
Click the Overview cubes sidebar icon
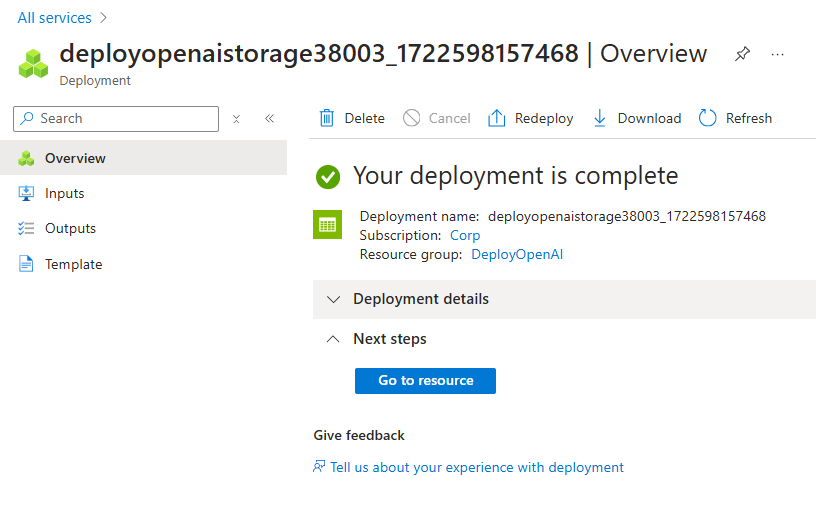[x=26, y=158]
